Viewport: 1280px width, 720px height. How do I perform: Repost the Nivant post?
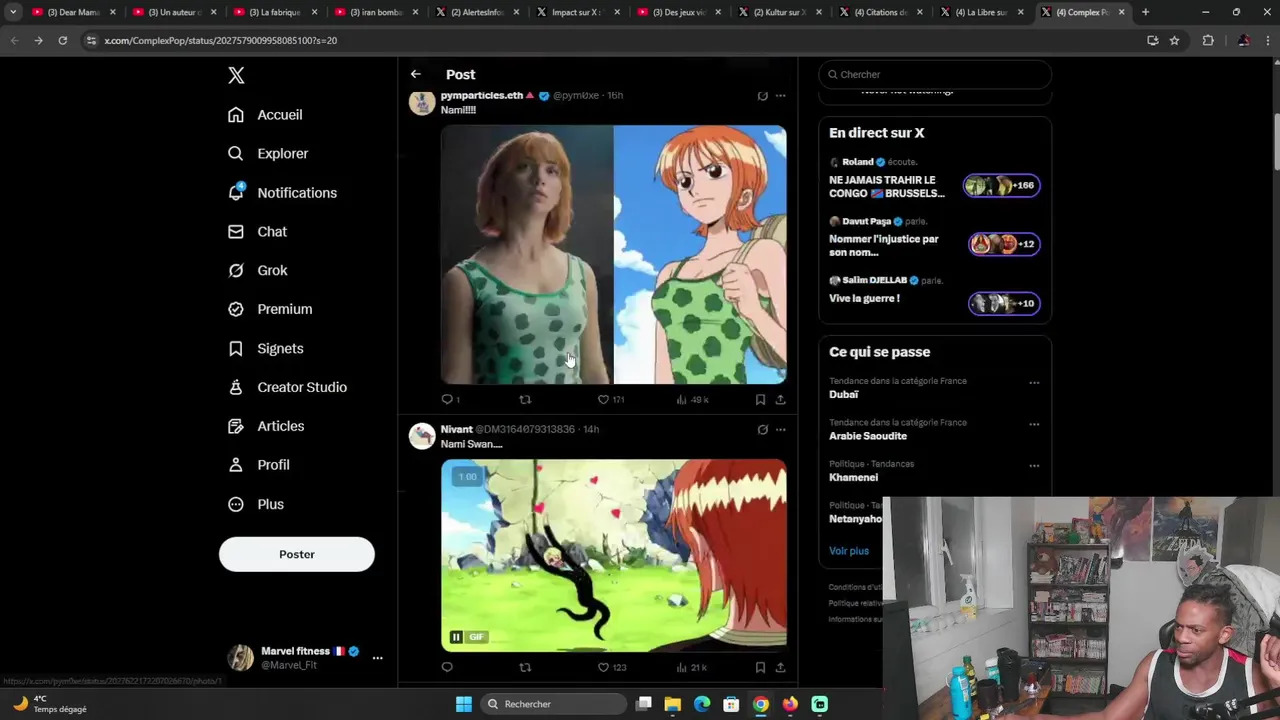[525, 667]
